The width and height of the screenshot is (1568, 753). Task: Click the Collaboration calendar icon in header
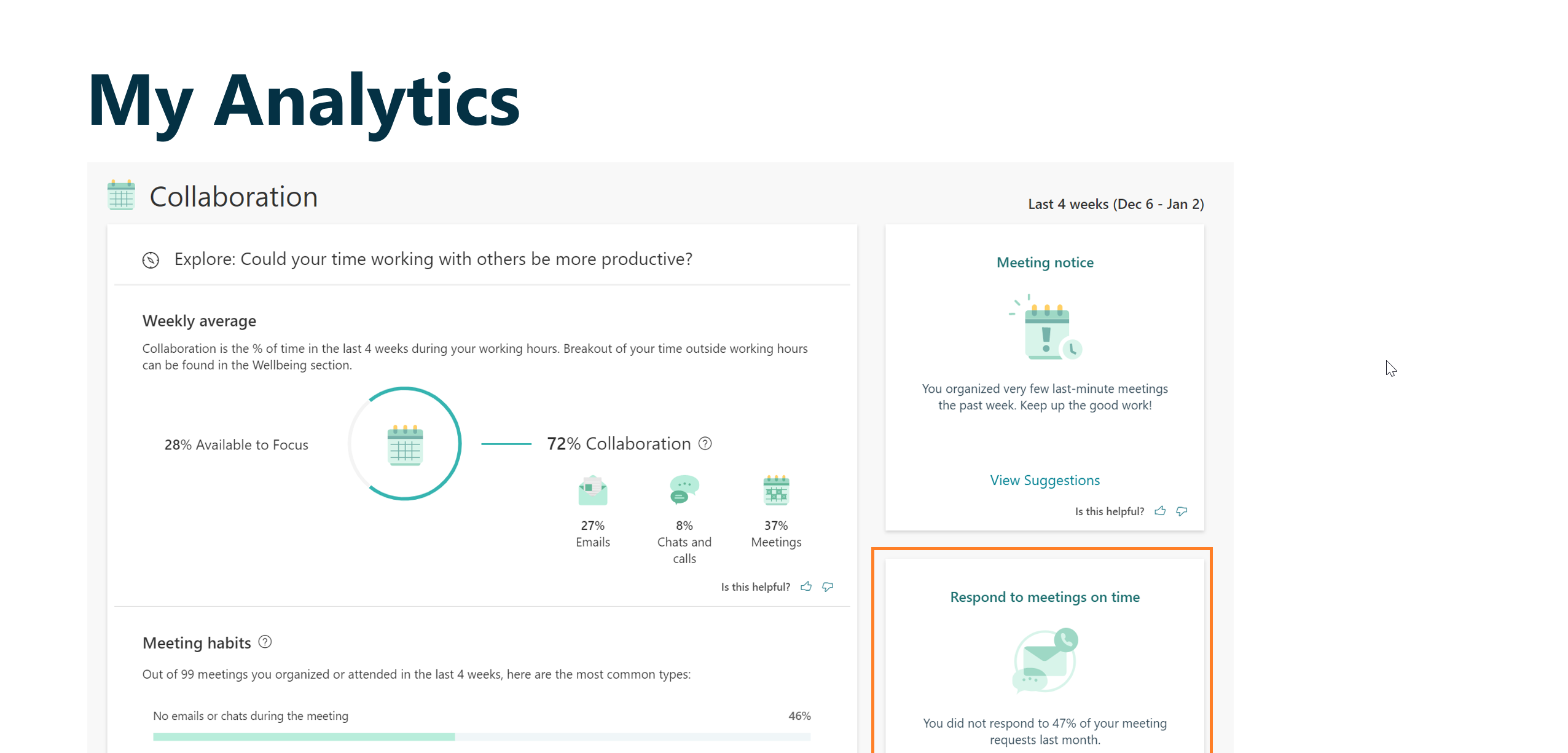[x=121, y=195]
